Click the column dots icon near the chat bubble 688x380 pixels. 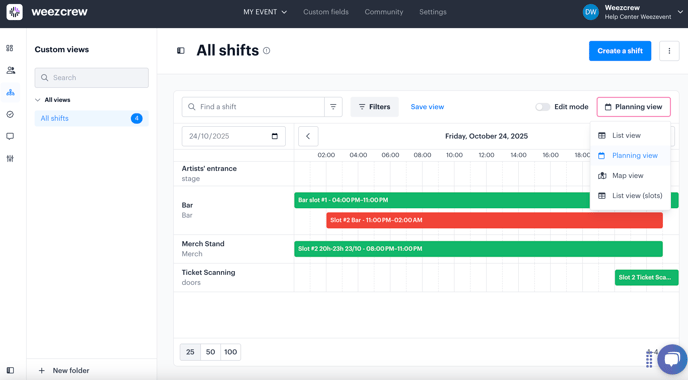click(x=649, y=359)
